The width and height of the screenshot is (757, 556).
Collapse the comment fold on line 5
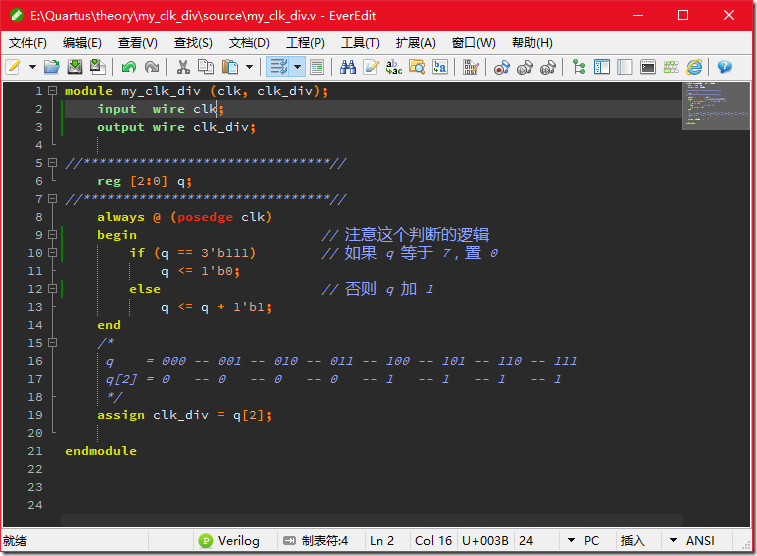53,163
